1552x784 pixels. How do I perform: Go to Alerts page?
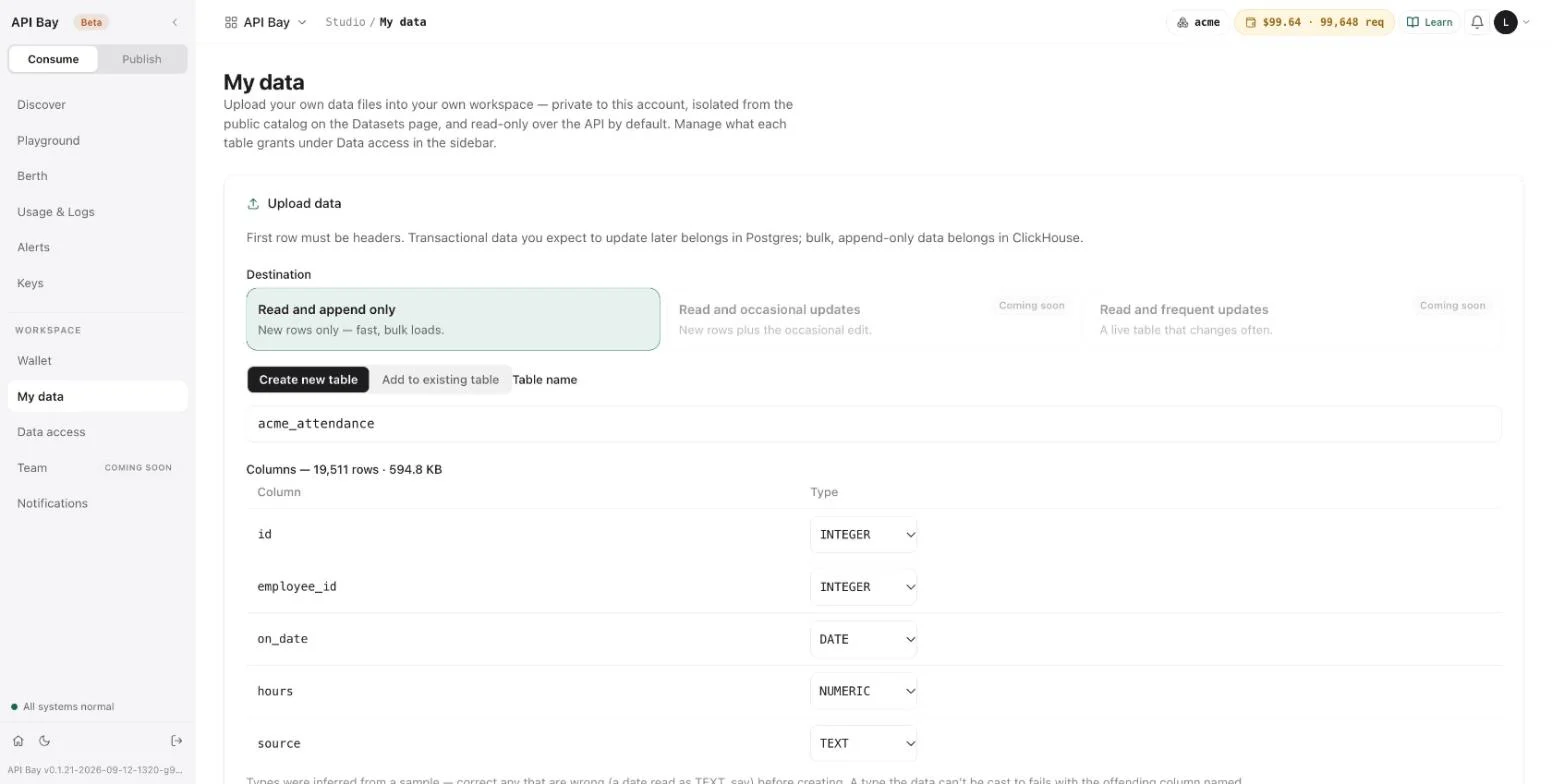tap(97, 247)
